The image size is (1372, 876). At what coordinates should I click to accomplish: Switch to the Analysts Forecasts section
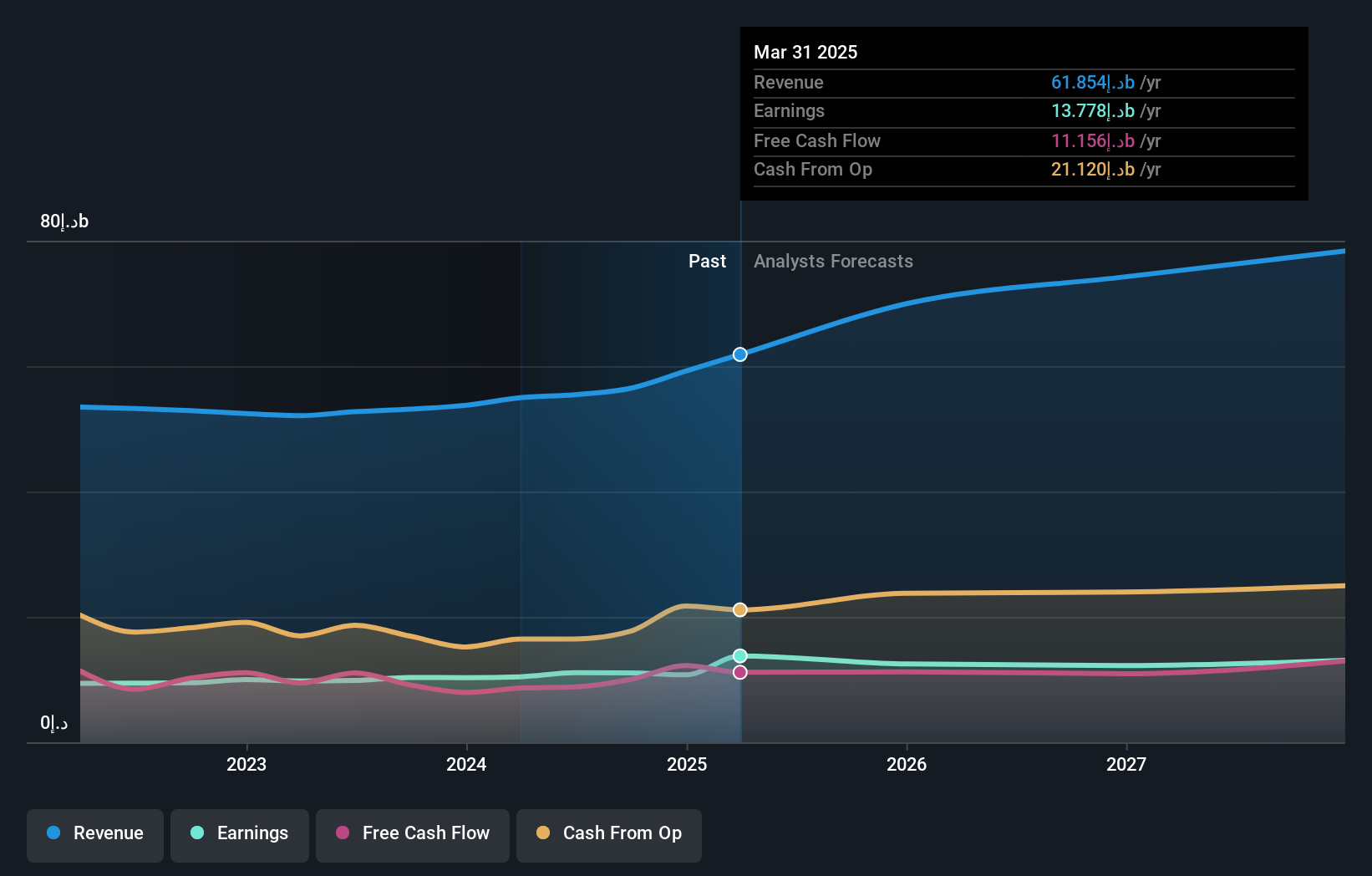coord(832,261)
